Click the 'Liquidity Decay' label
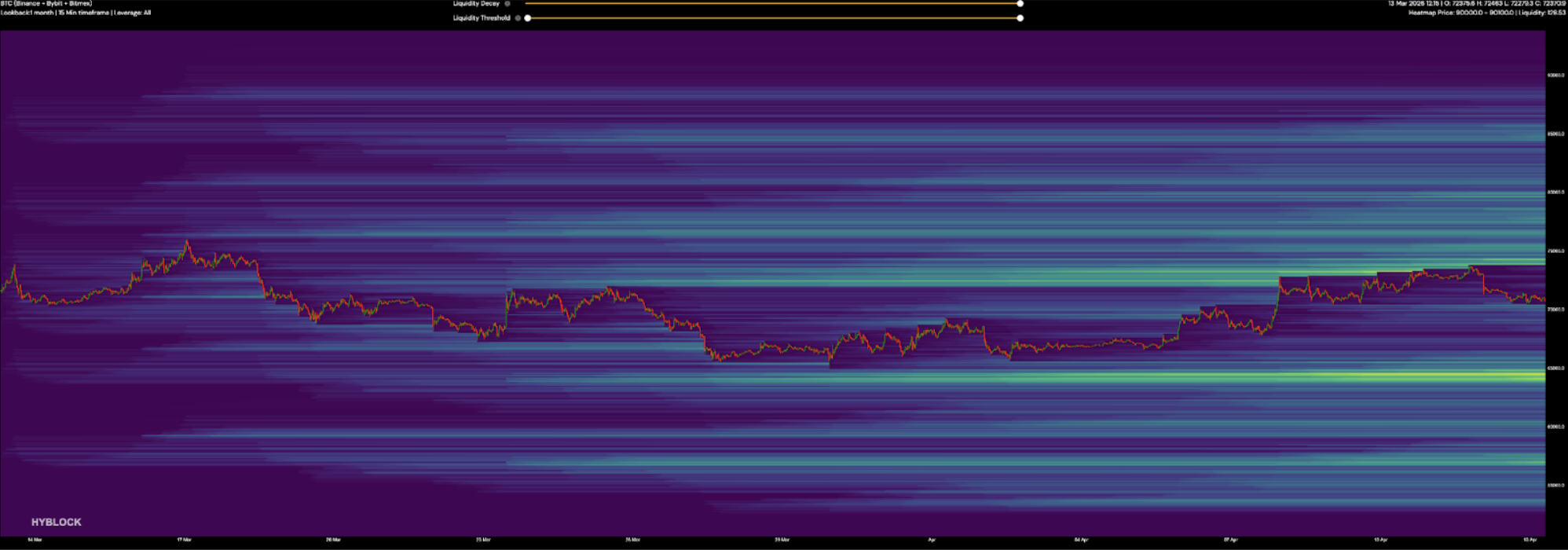Image resolution: width=1568 pixels, height=550 pixels. point(476,4)
